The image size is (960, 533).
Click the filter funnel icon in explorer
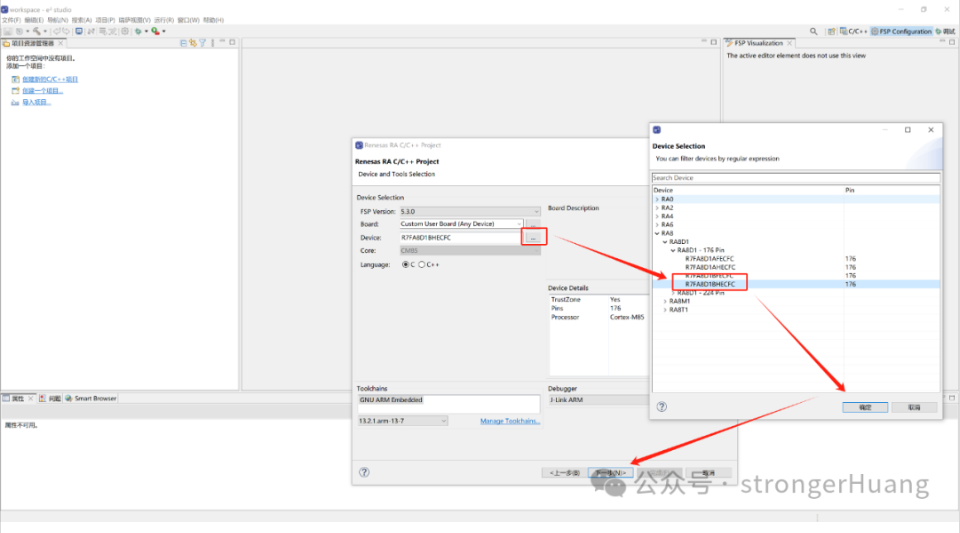click(x=203, y=43)
